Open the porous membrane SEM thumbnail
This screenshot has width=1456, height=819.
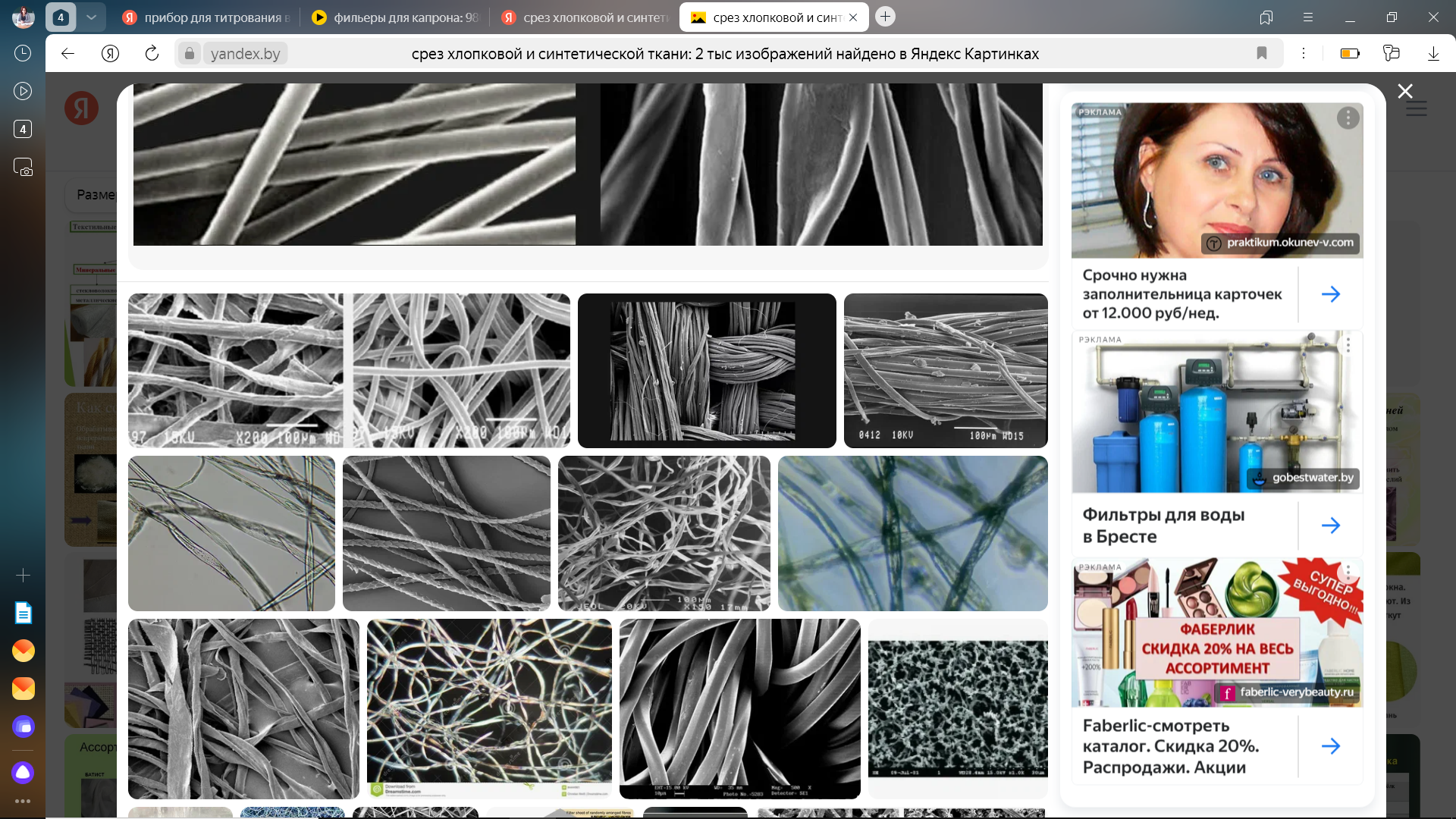958,709
